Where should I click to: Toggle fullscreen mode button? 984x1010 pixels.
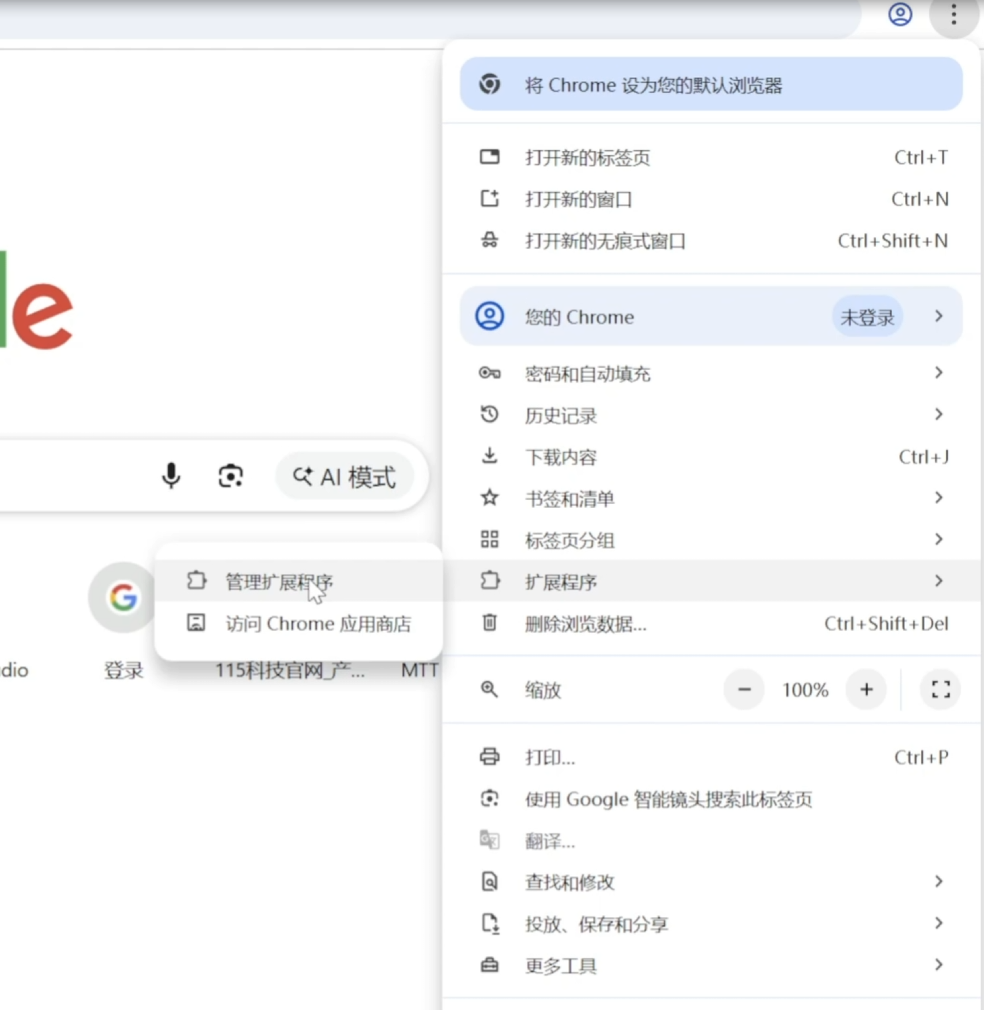(941, 689)
